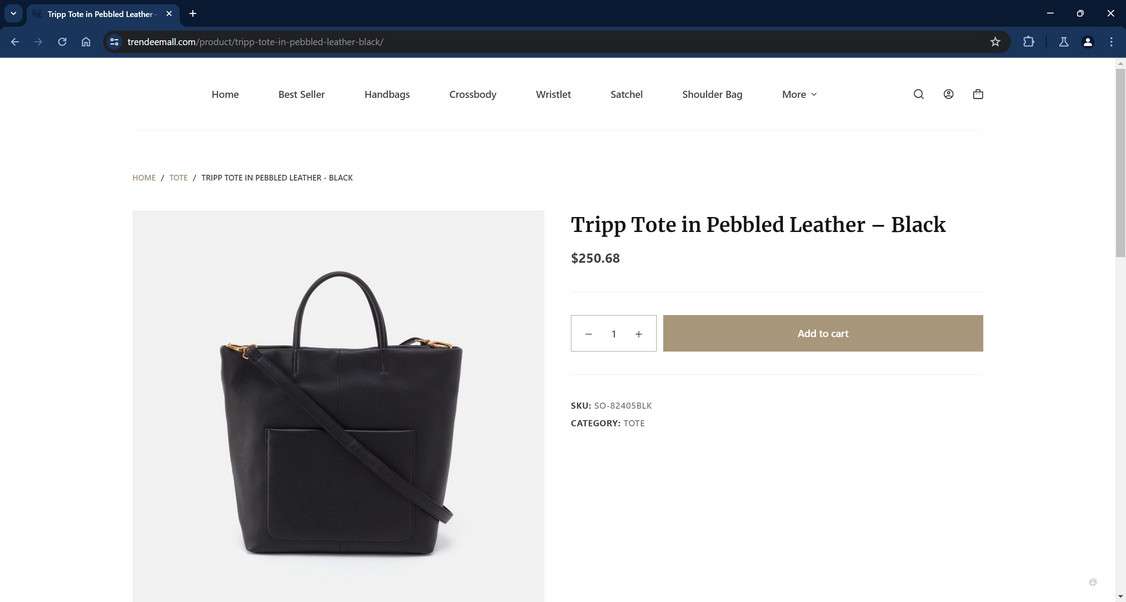Reload the page
This screenshot has width=1126, height=602.
pyautogui.click(x=62, y=42)
